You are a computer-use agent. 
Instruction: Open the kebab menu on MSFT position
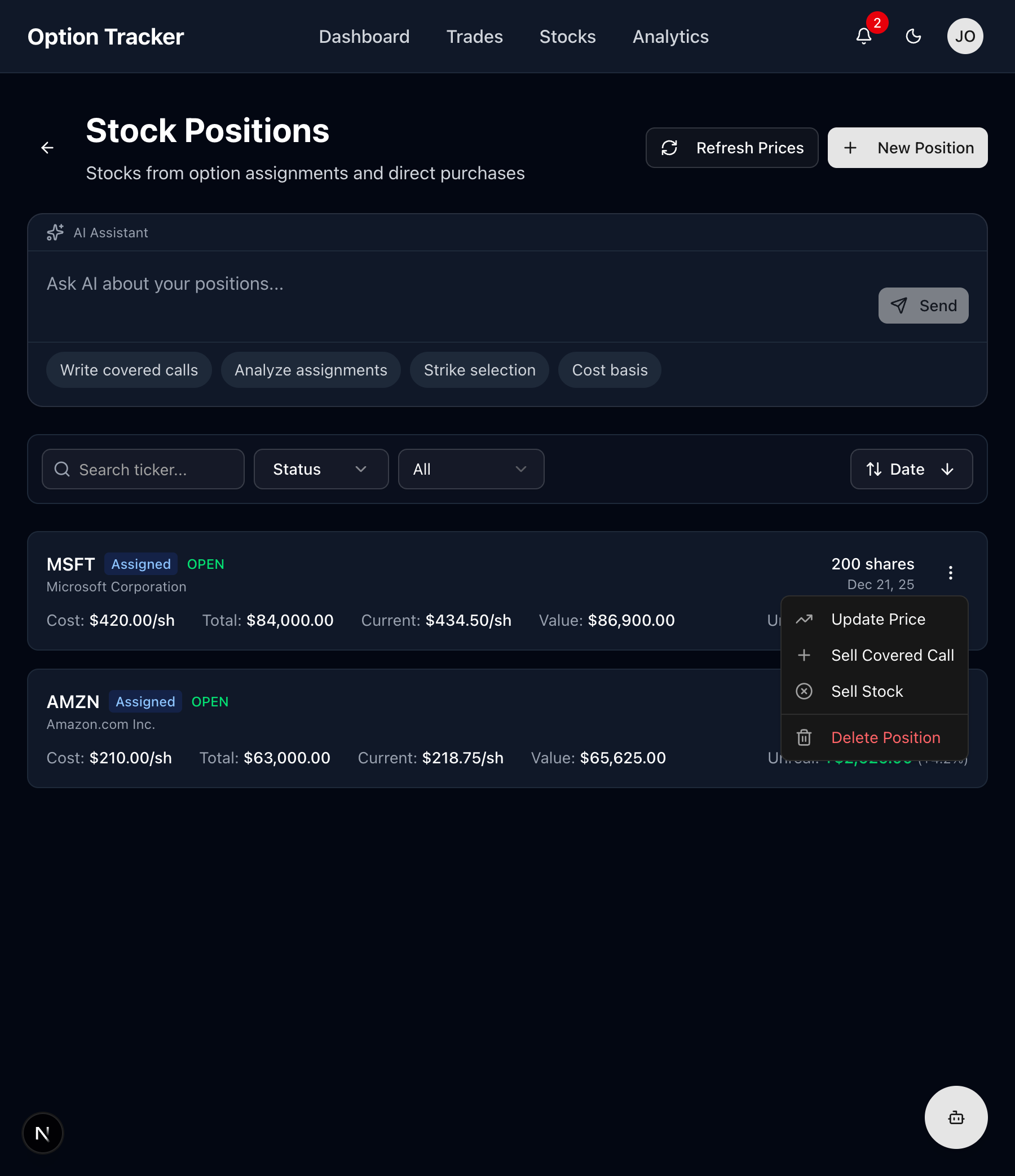[950, 573]
